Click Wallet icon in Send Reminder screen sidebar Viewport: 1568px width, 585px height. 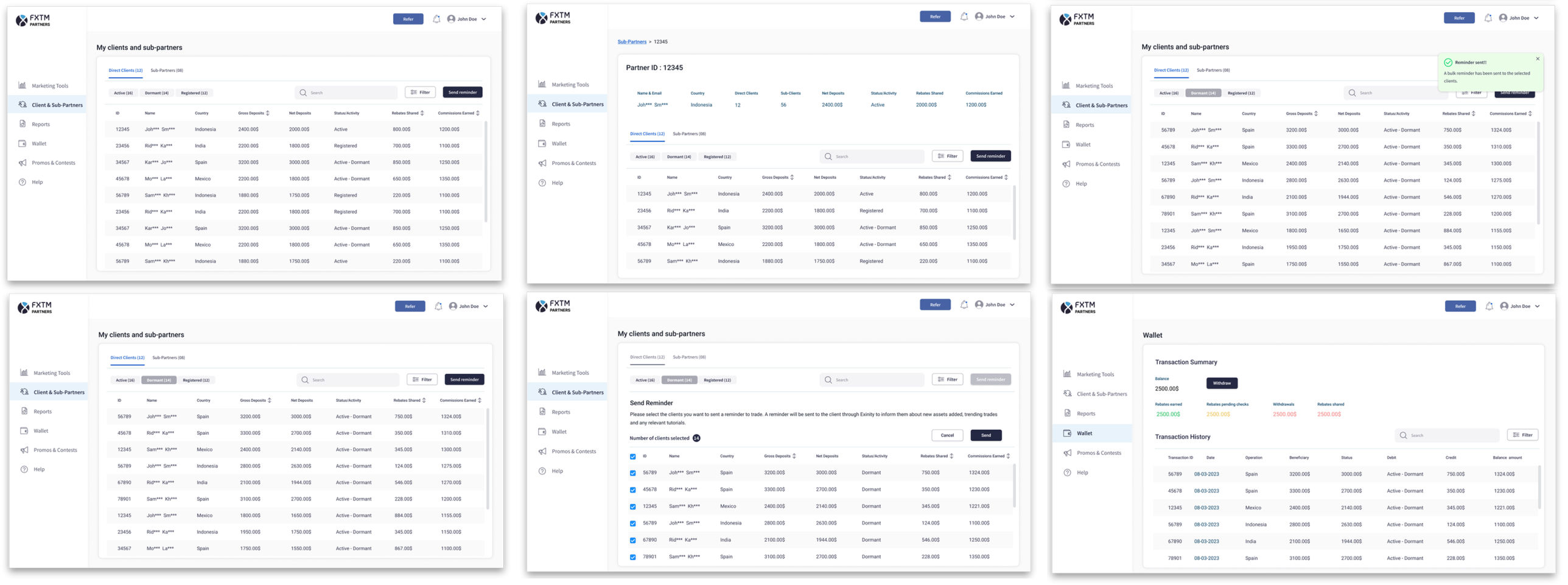click(x=542, y=432)
